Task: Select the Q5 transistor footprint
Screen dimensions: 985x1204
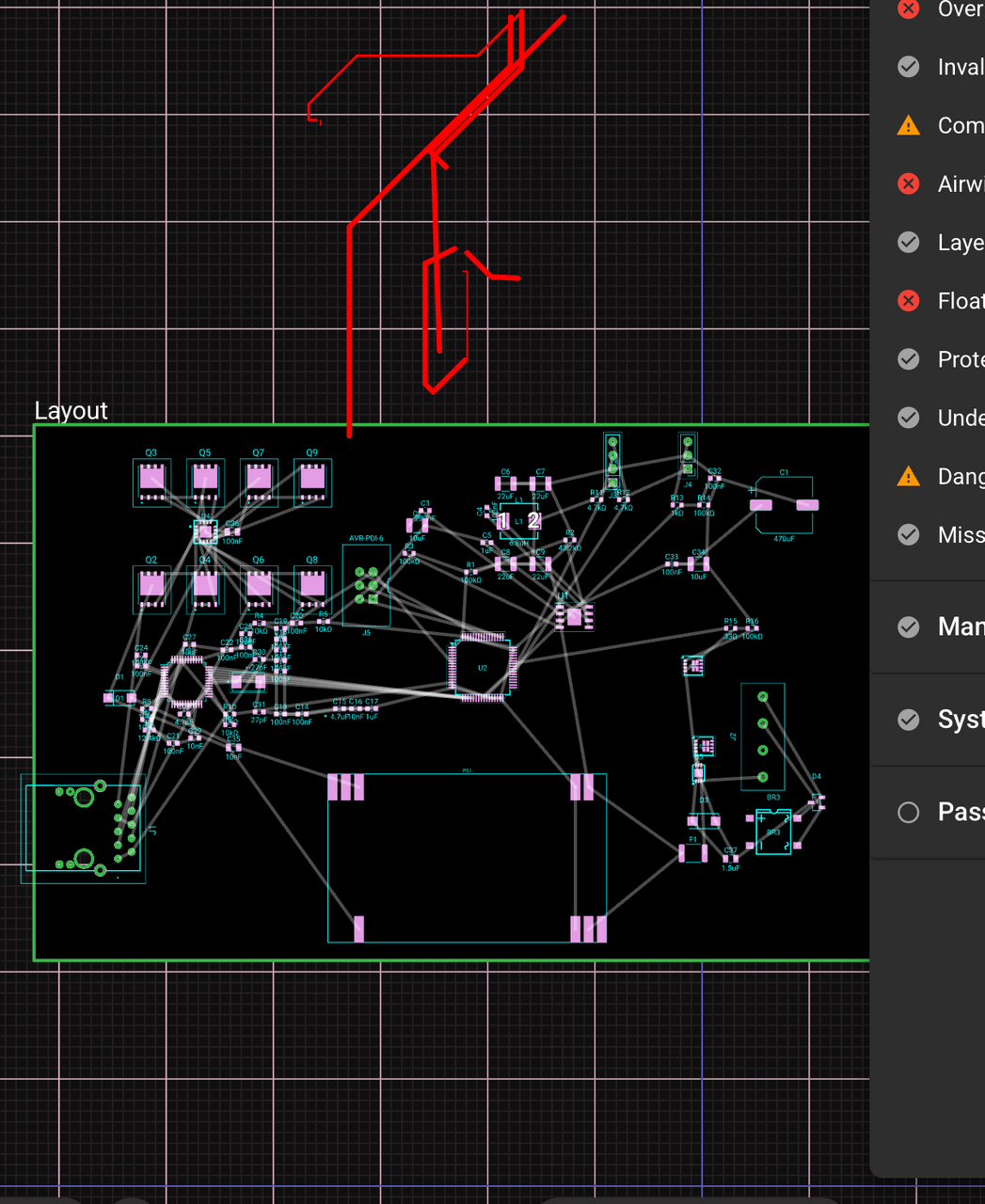Action: pos(205,482)
